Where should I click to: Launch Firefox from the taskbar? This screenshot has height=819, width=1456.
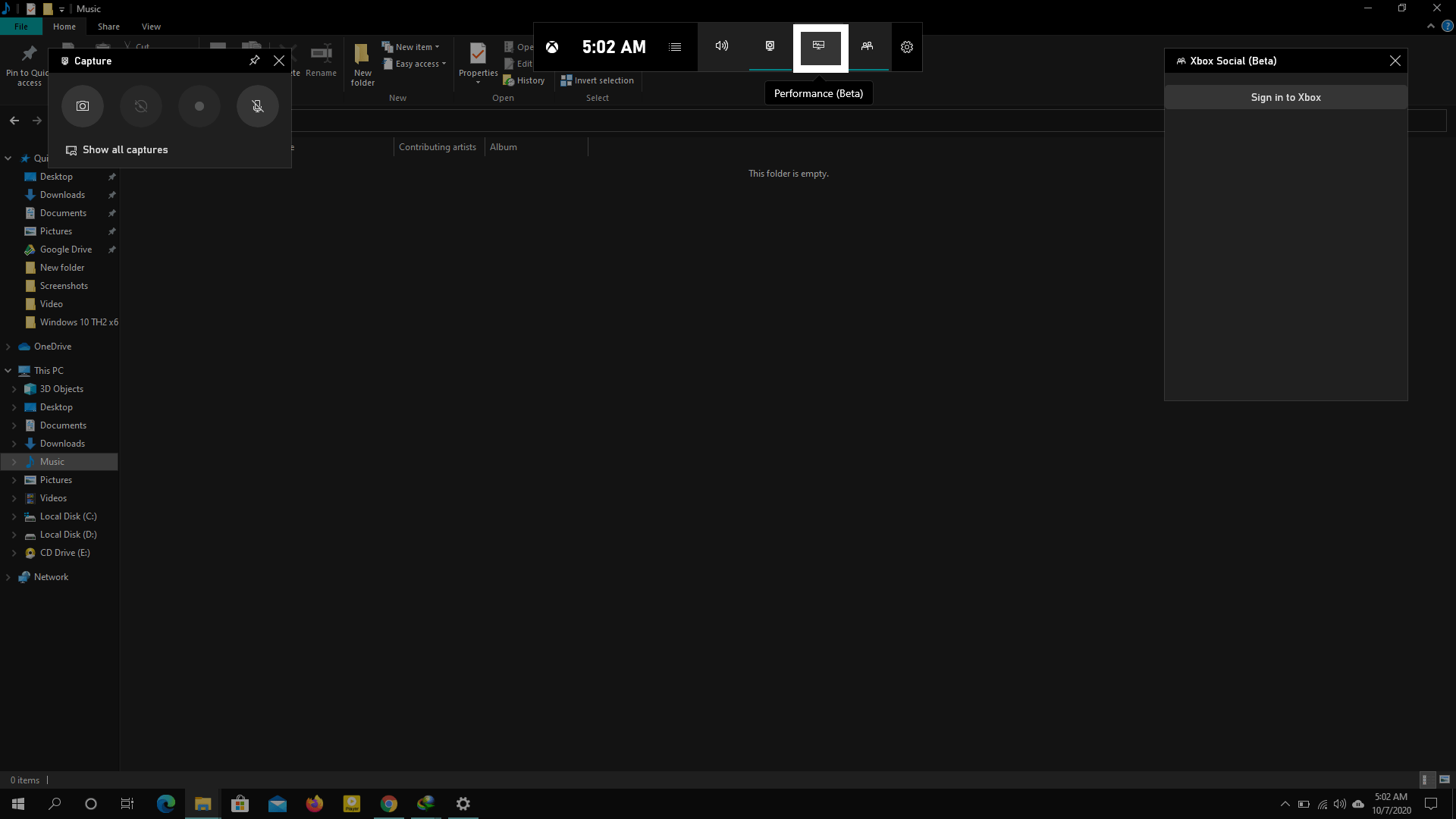pos(314,804)
